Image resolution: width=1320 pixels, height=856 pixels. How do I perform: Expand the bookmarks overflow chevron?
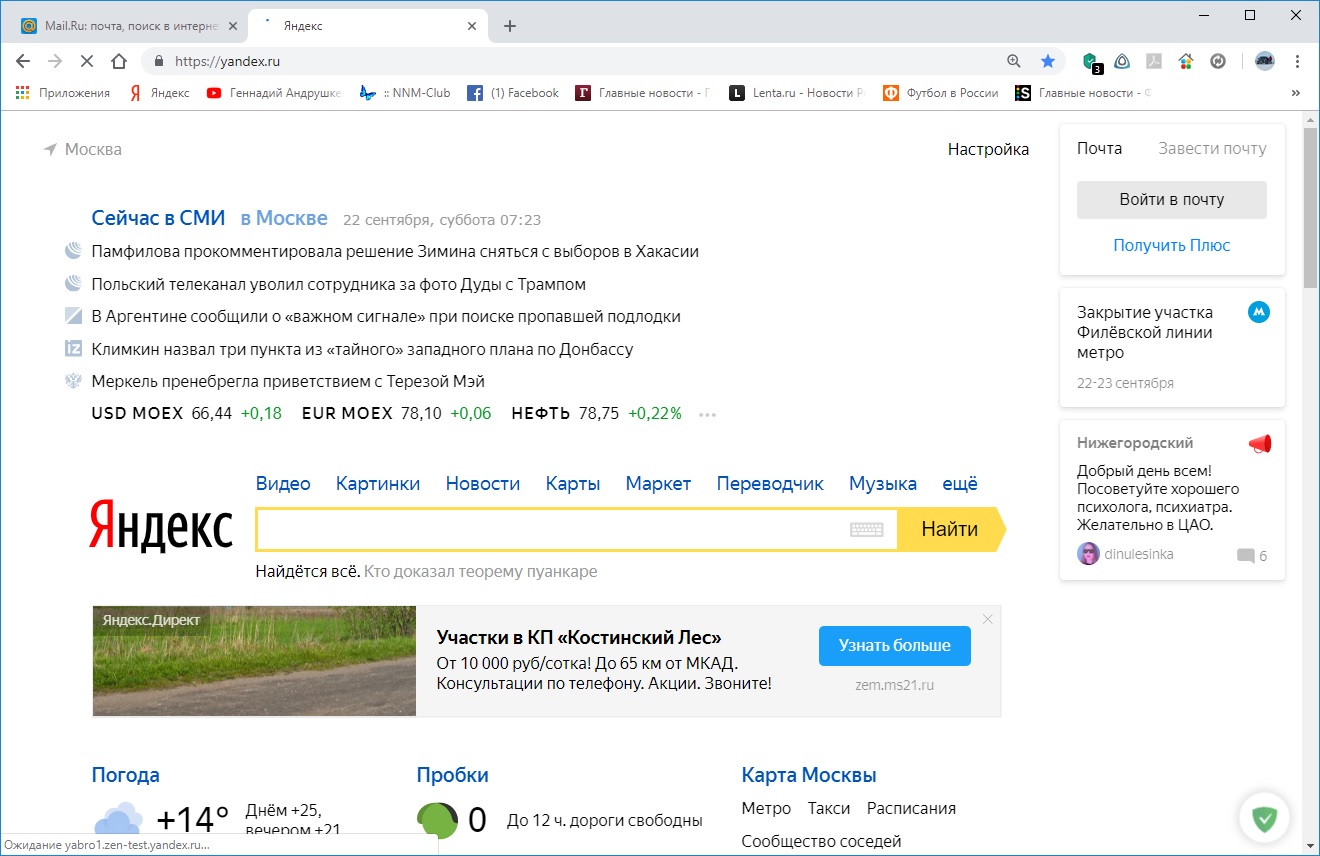(1297, 92)
